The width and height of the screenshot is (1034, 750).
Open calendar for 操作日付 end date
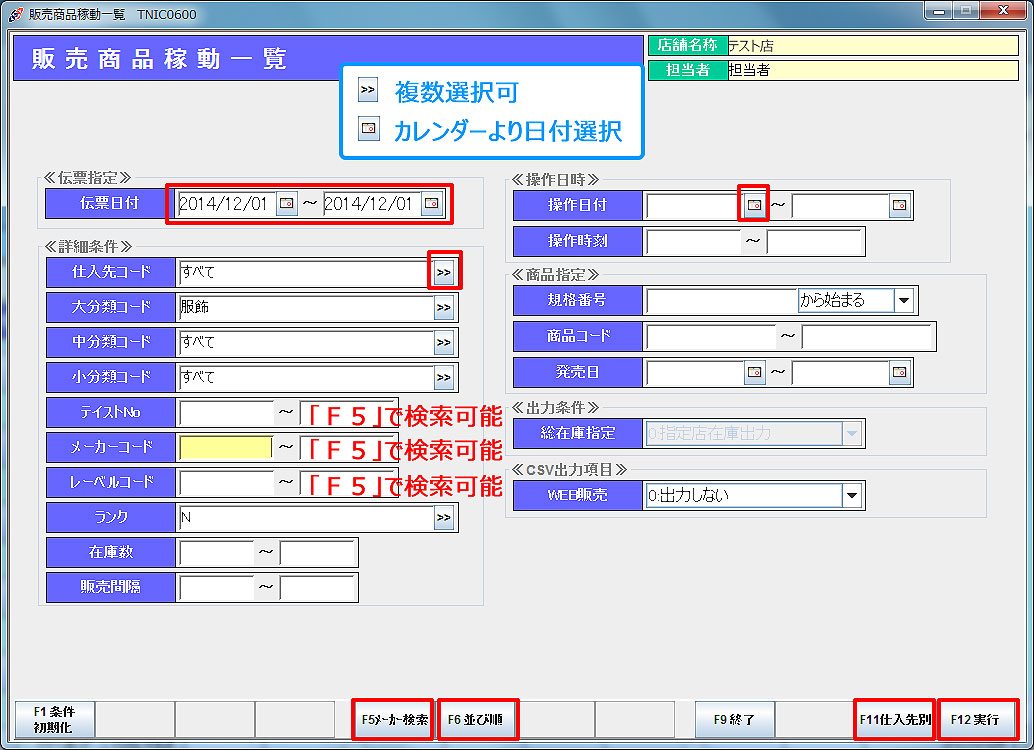coord(900,205)
